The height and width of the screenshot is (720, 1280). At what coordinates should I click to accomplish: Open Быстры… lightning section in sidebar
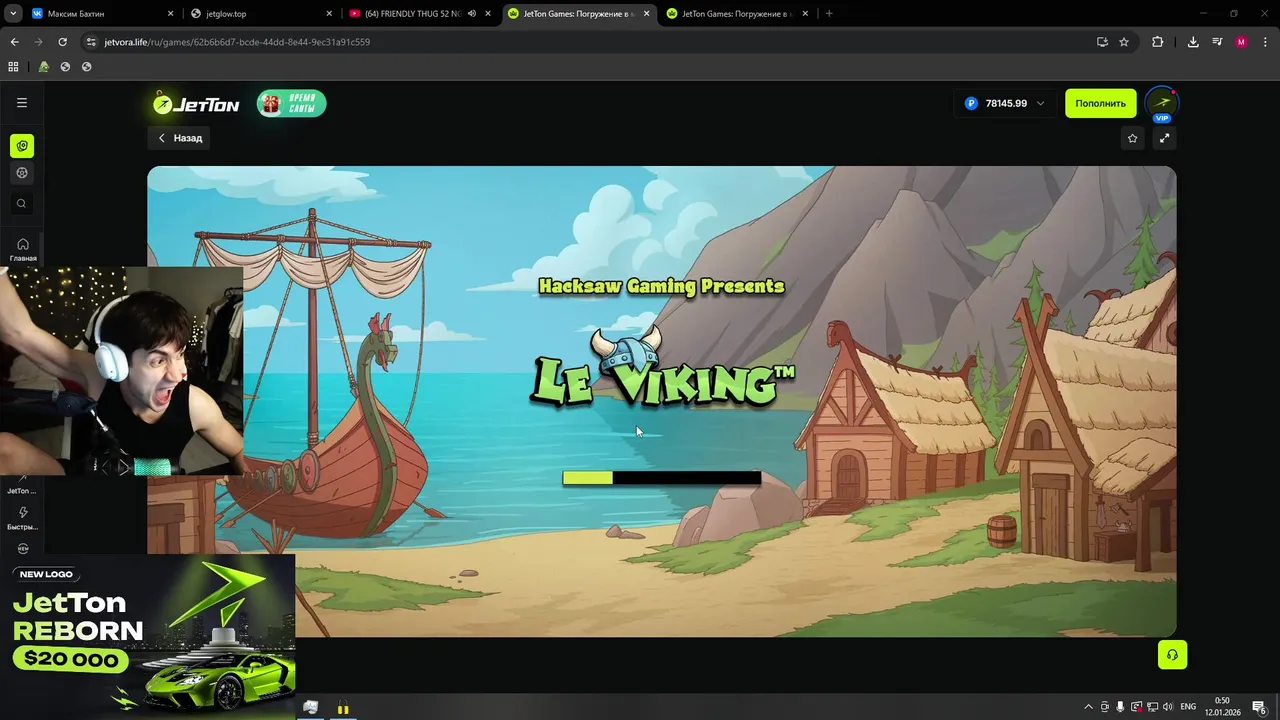[23, 518]
